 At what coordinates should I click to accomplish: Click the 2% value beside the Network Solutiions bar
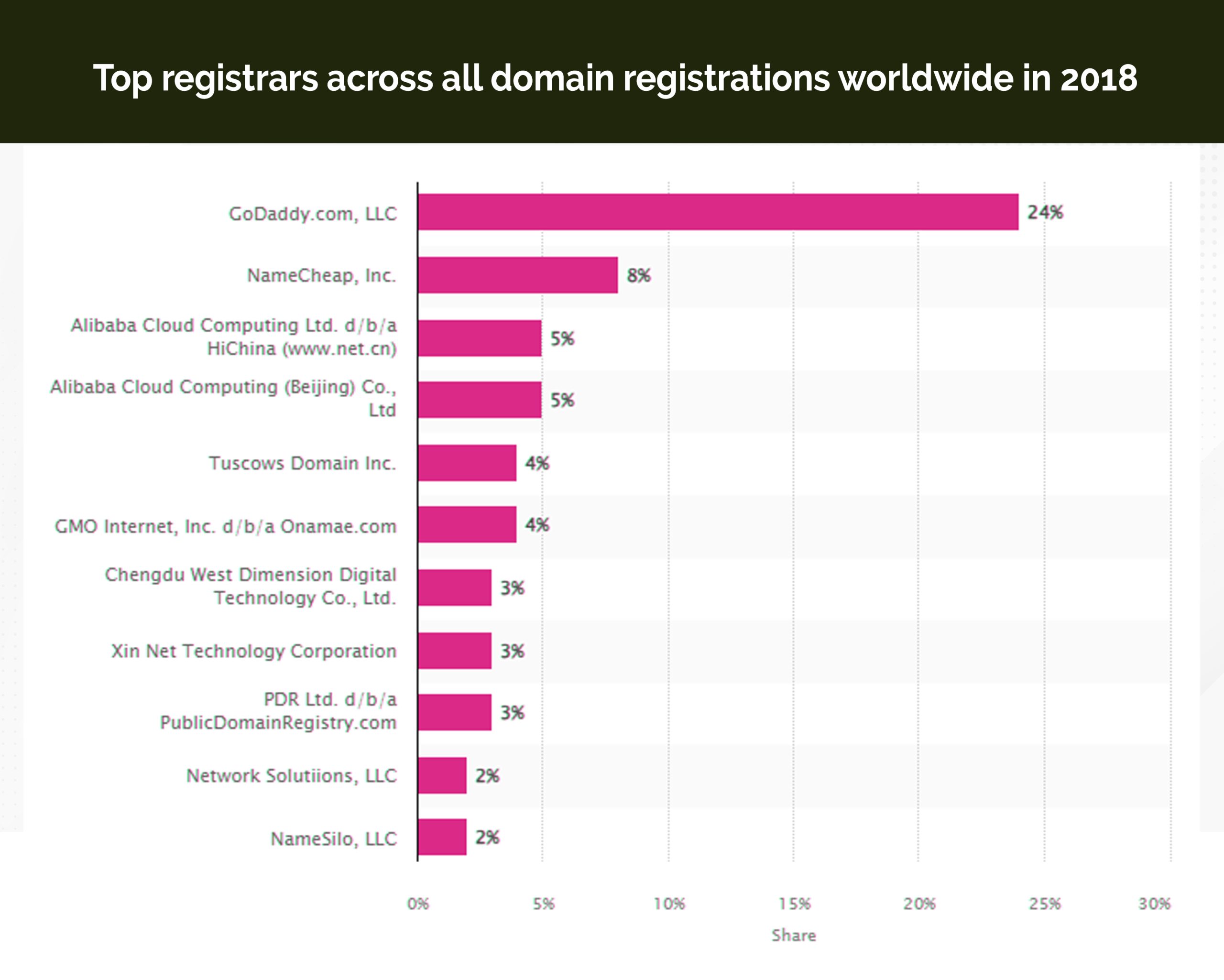(x=488, y=775)
